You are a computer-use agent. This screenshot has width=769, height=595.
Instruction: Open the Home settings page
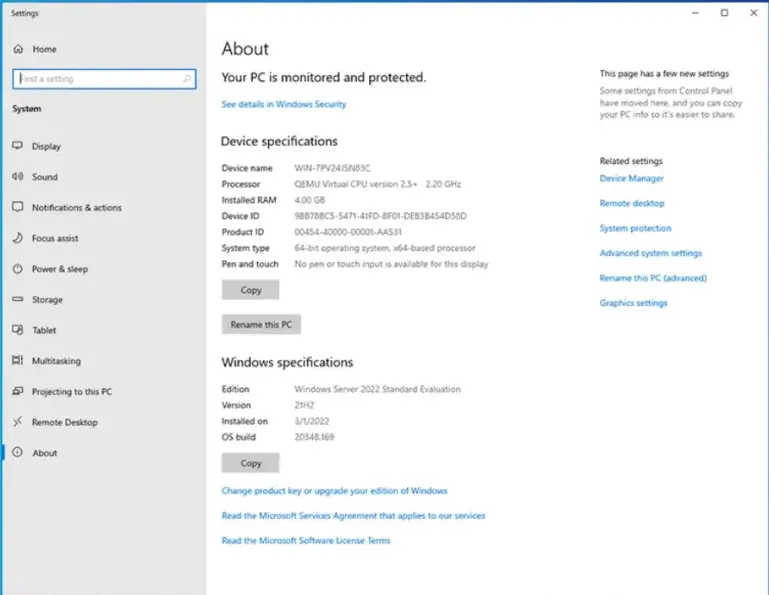[45, 49]
